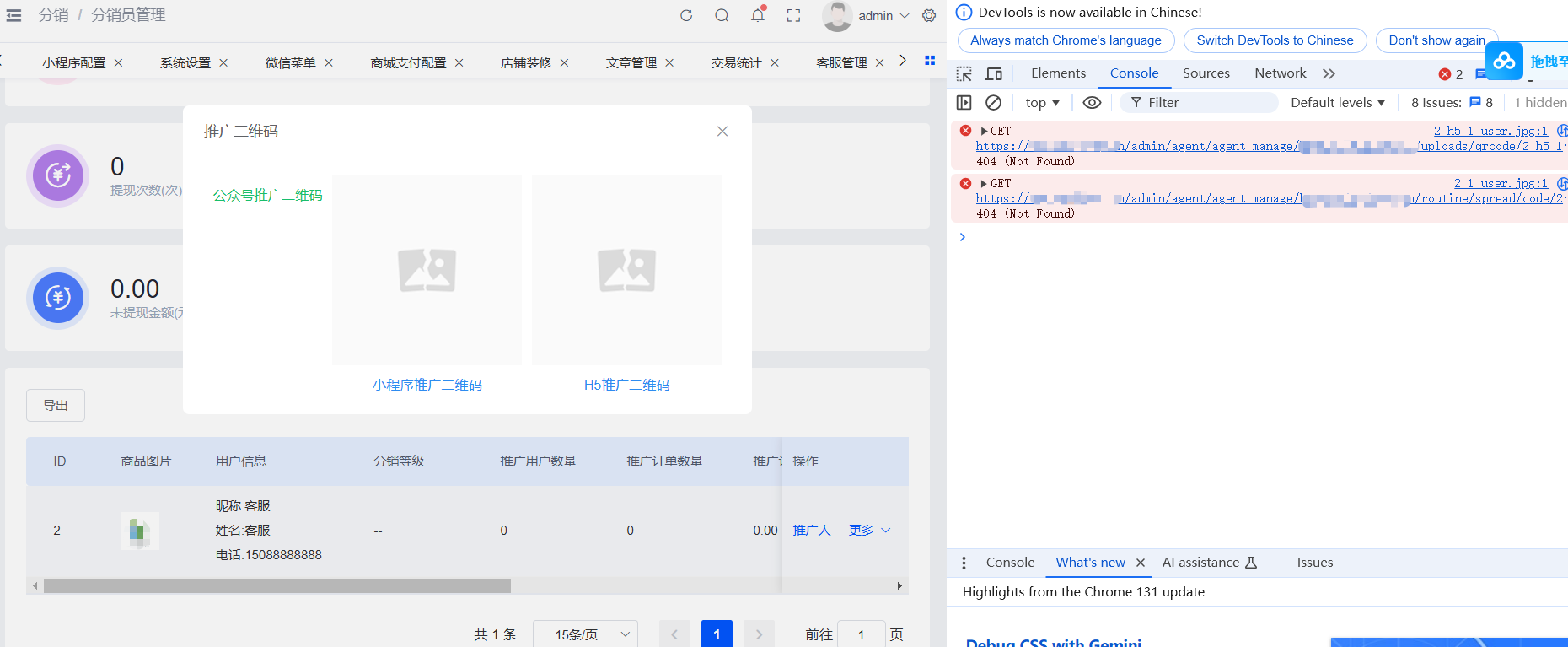Close the 小程序配置 tab
1568x647 pixels.
[119, 62]
